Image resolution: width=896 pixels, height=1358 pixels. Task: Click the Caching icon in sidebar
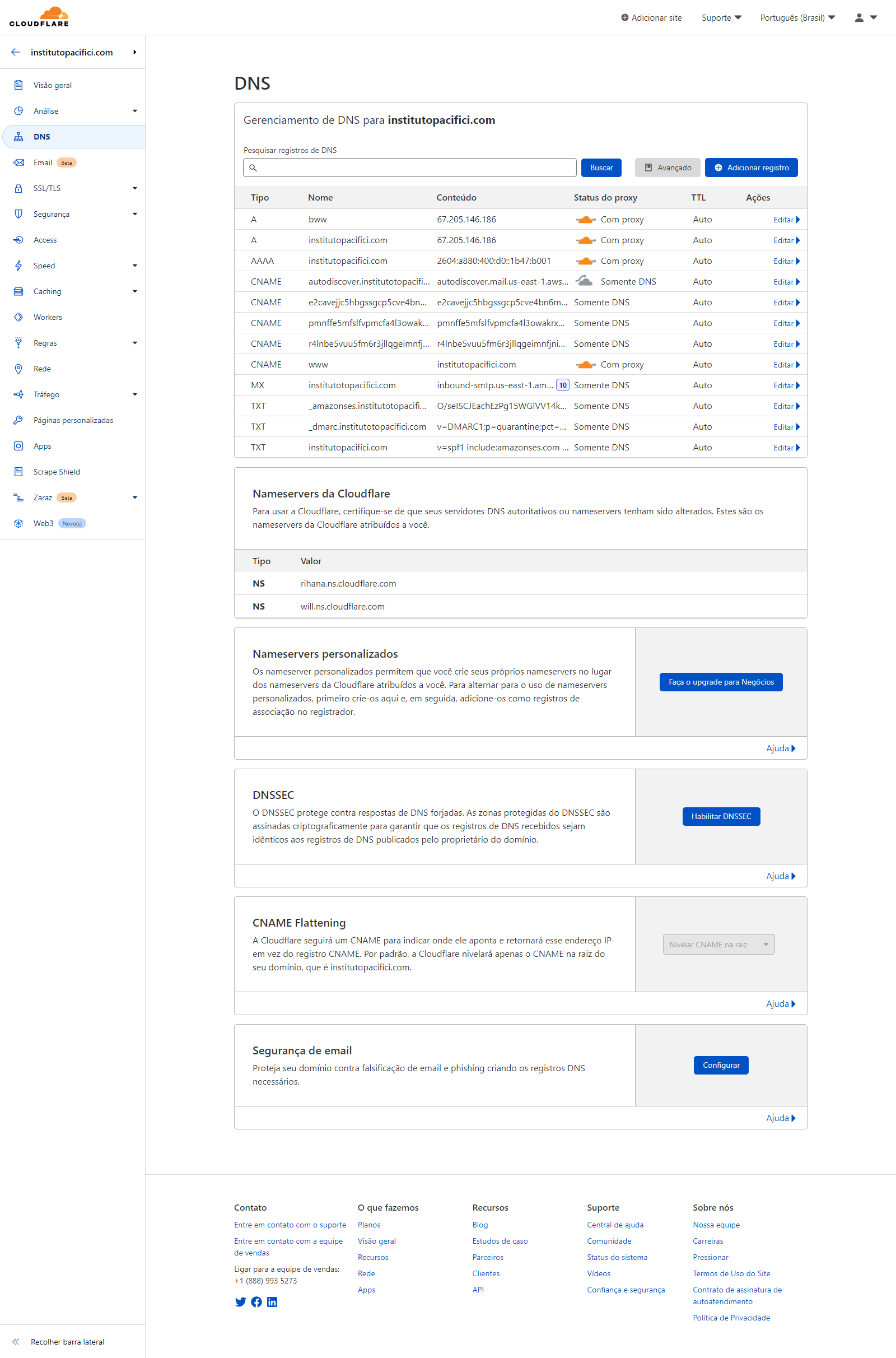click(x=18, y=291)
